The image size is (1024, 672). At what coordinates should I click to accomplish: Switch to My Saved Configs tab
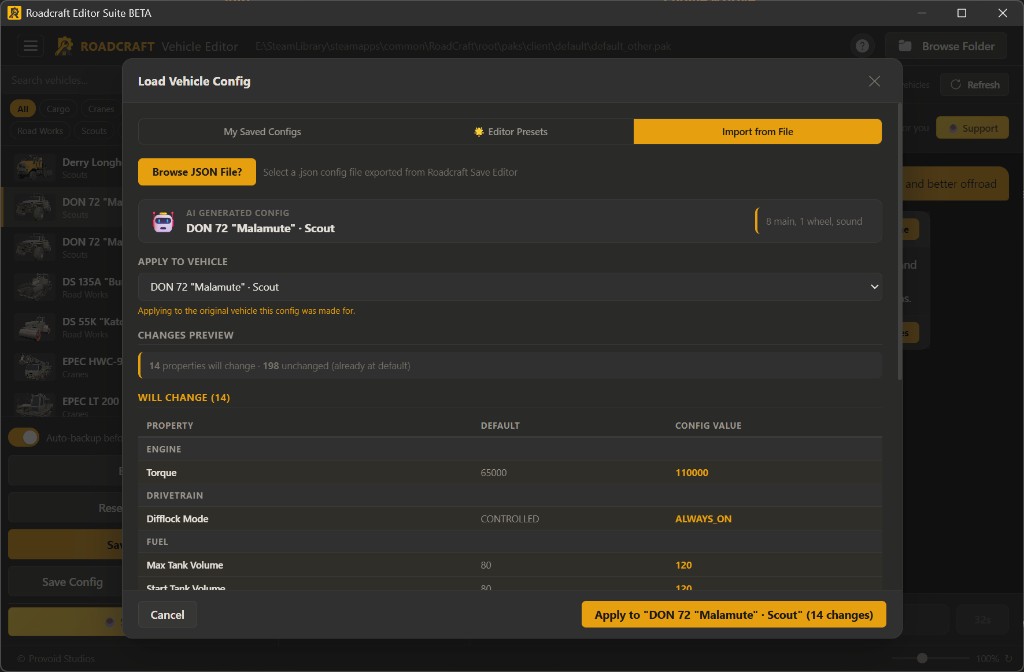[x=262, y=132]
